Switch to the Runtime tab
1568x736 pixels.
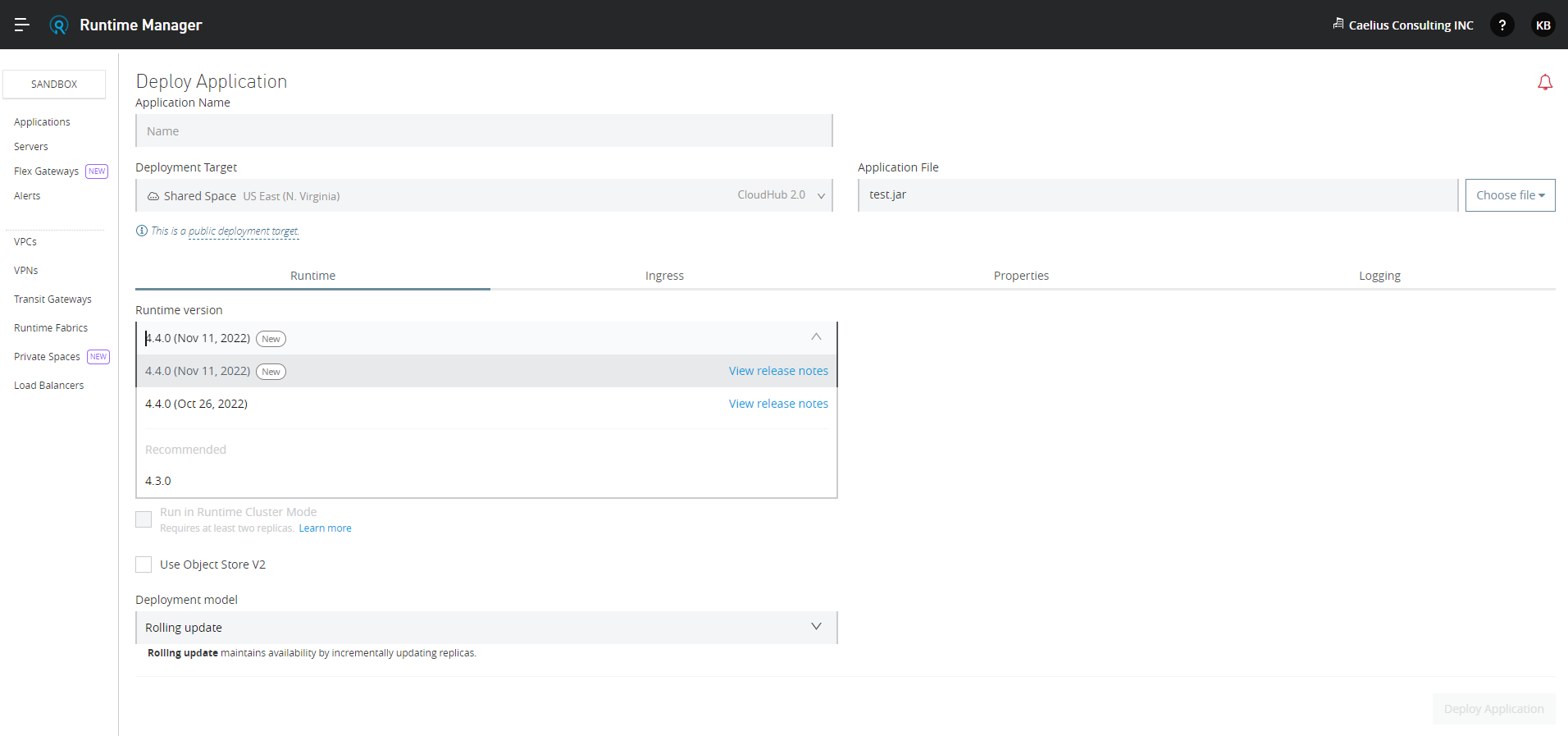[312, 276]
